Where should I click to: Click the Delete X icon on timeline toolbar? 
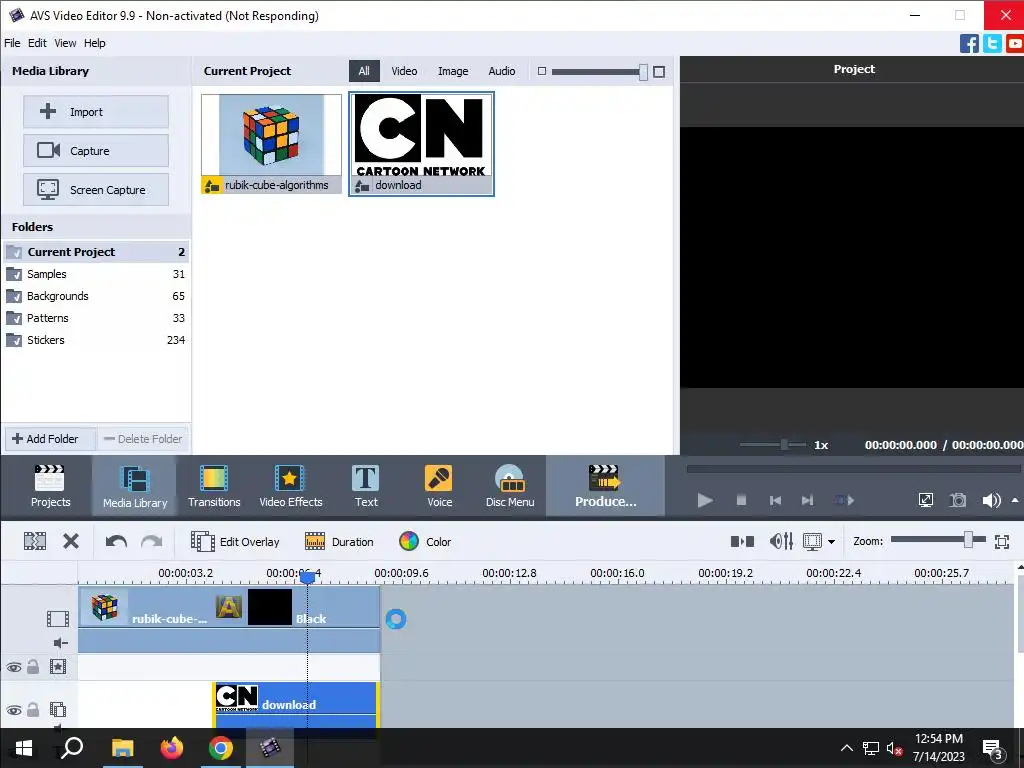pyautogui.click(x=71, y=541)
